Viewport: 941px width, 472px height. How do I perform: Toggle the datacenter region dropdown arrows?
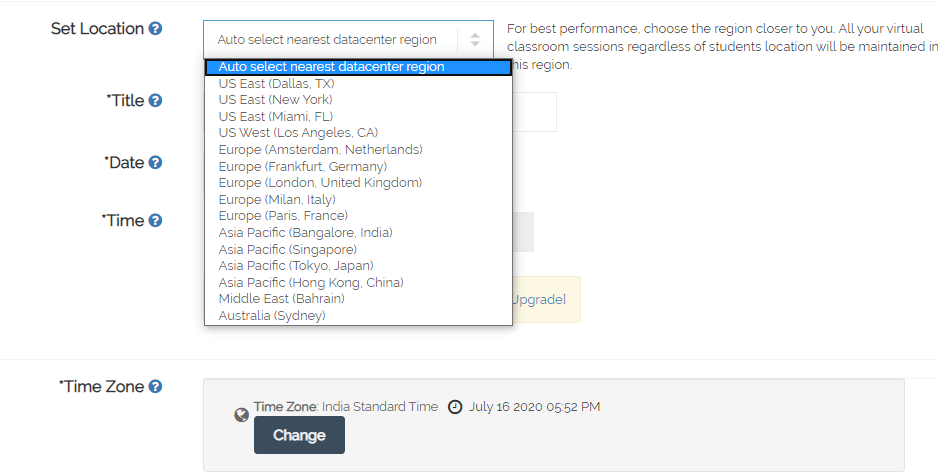(x=475, y=40)
